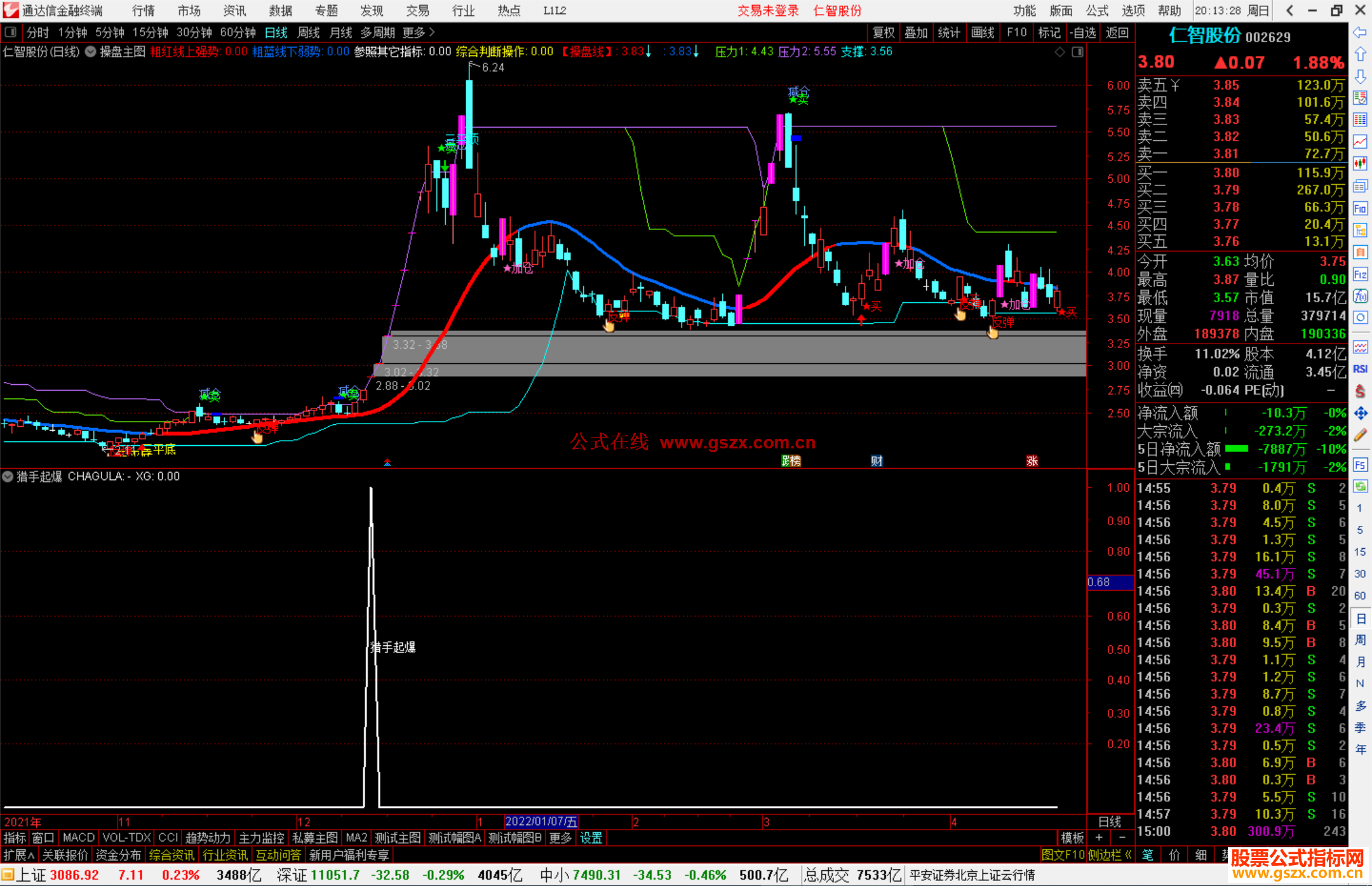
Task: Click the 叠加 overlay button
Action: point(917,32)
